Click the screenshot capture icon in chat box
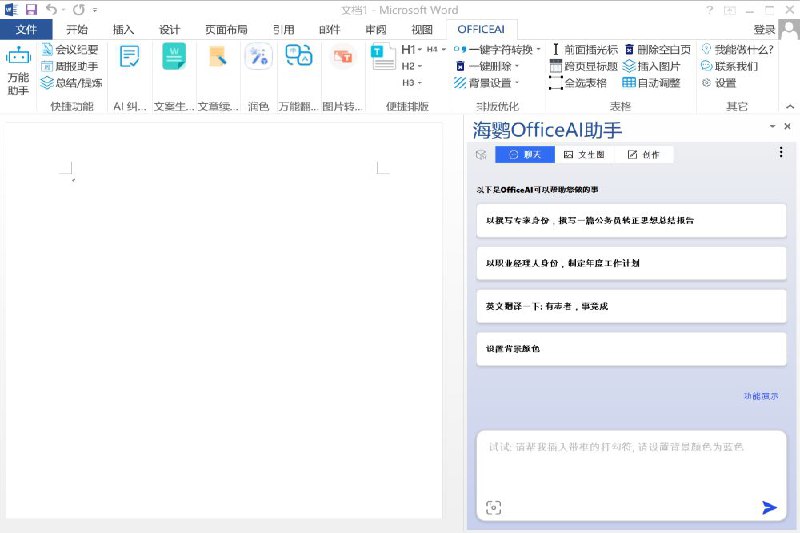The width and height of the screenshot is (800, 533). coord(493,507)
